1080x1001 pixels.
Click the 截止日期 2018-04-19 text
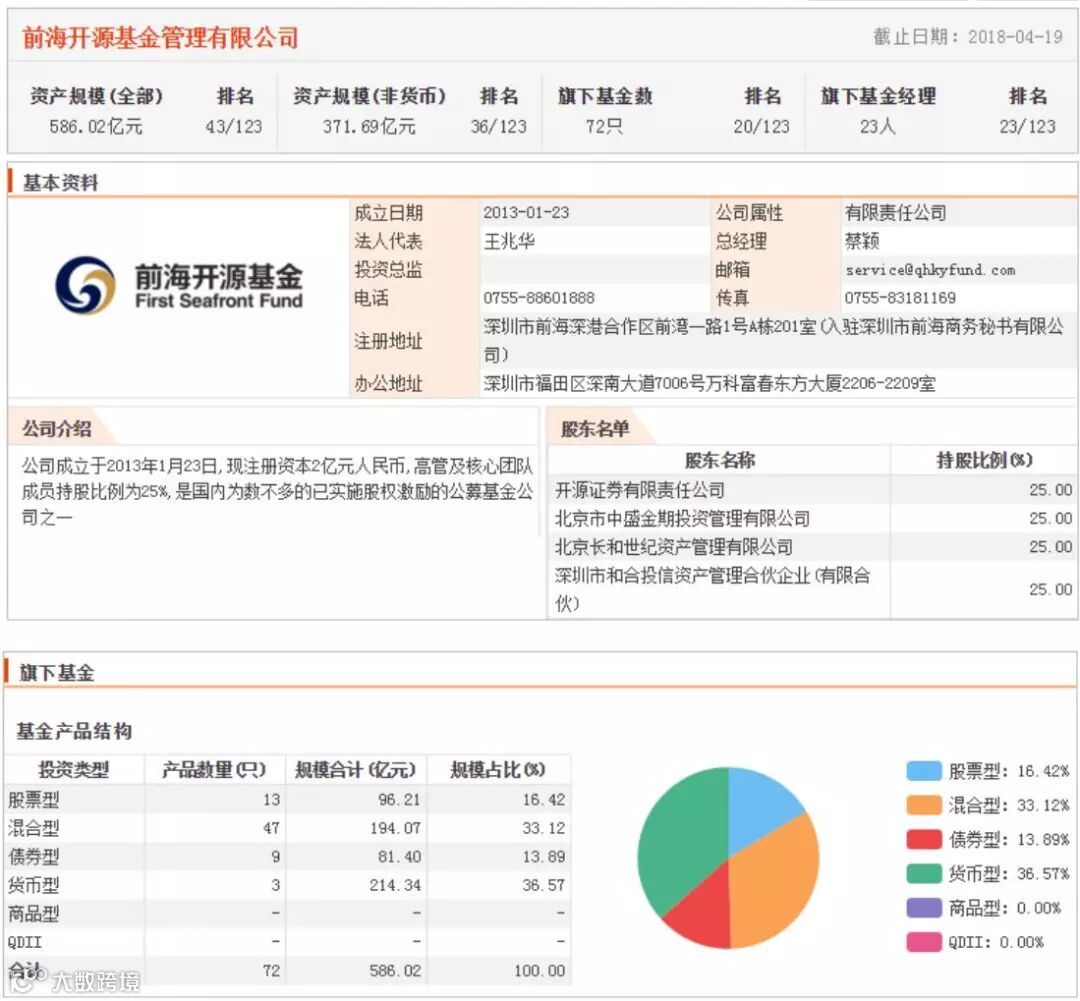pos(968,37)
